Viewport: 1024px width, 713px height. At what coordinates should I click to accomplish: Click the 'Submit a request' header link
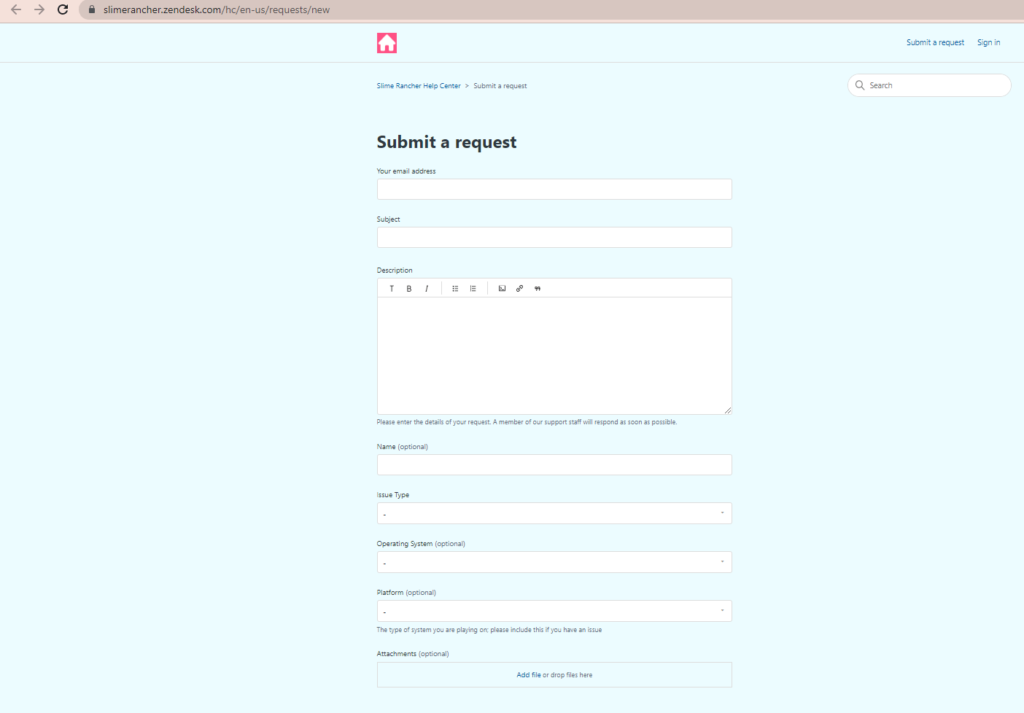[935, 42]
